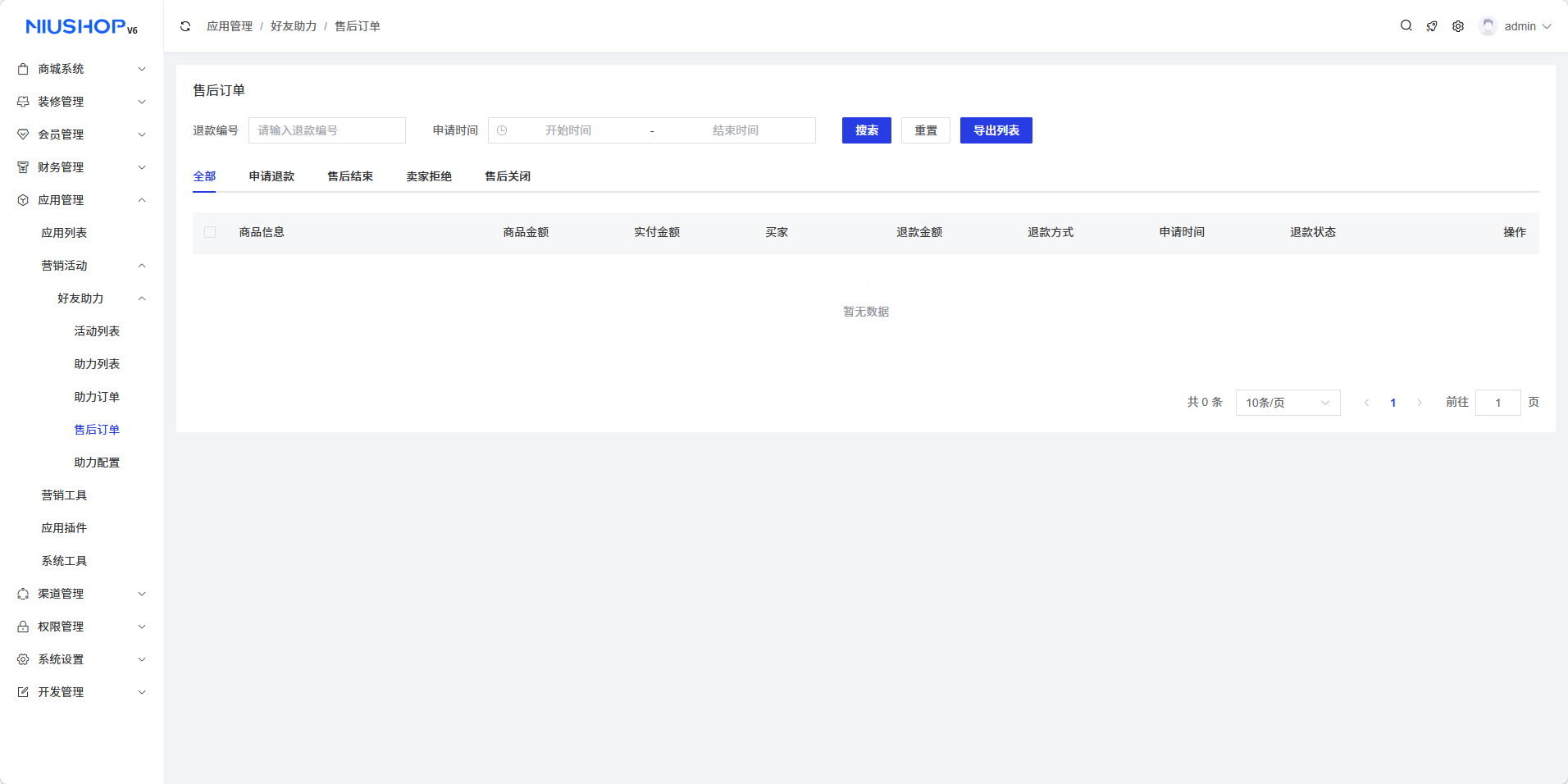Toggle the select-all checkbox in table header
1568x784 pixels.
(x=210, y=232)
